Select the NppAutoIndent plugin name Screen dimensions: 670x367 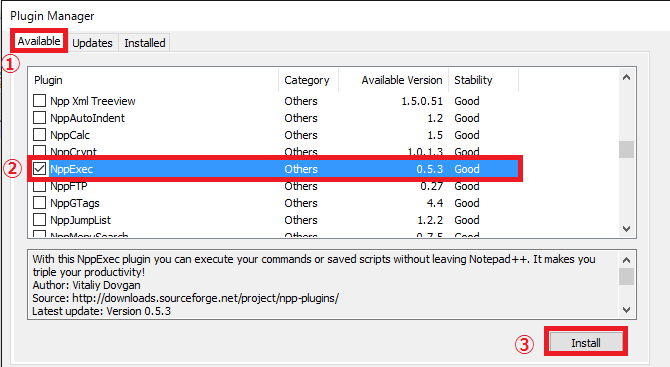[87, 118]
